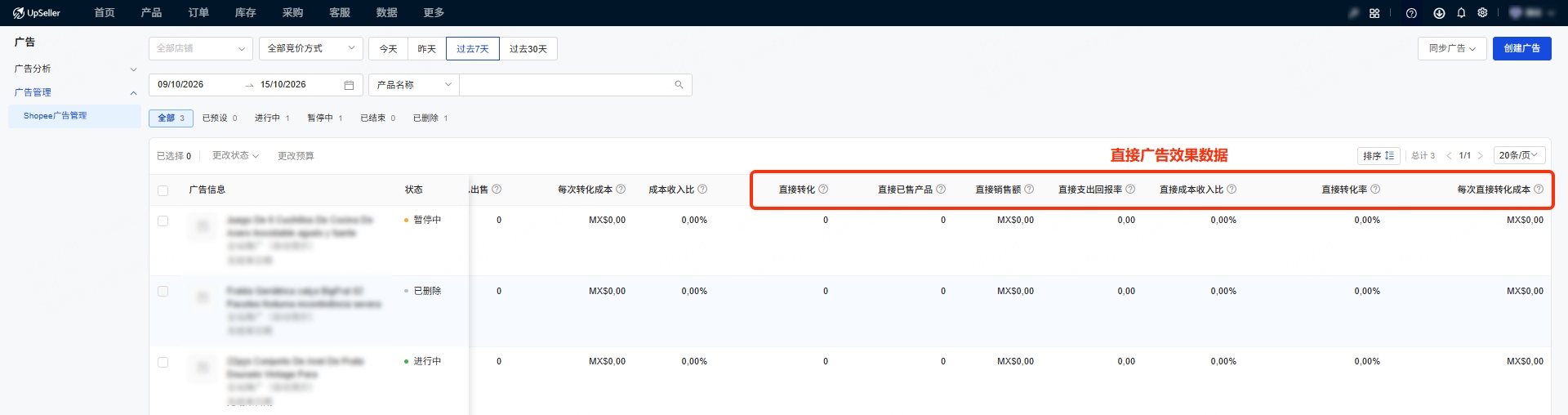Open the 全部店铺 store dropdown
The image size is (1568, 415).
201,49
